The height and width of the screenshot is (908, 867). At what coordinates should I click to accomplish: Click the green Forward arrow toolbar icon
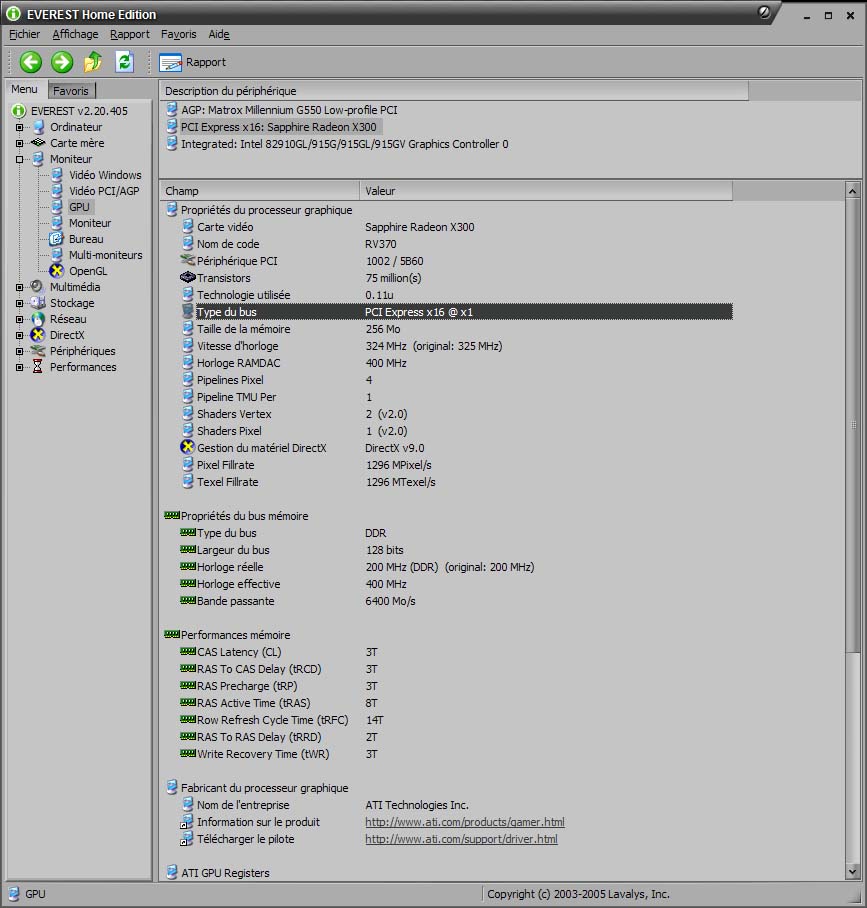point(62,62)
